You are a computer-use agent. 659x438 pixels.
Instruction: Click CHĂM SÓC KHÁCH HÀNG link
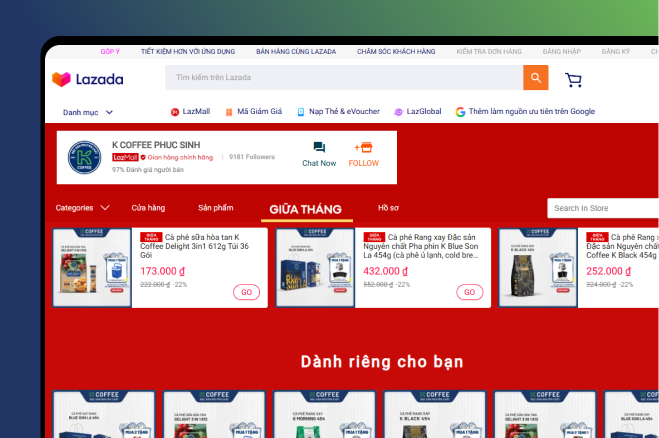[396, 52]
